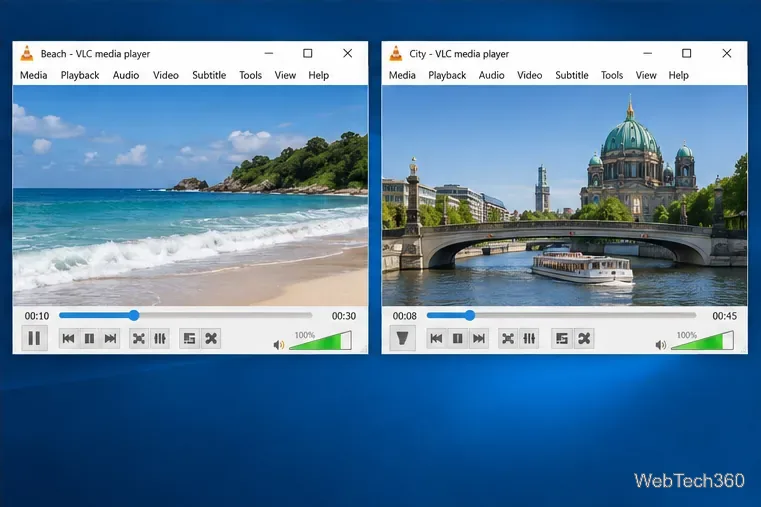
Task: Click the VLC cone icon in Beach title bar
Action: tap(27, 53)
